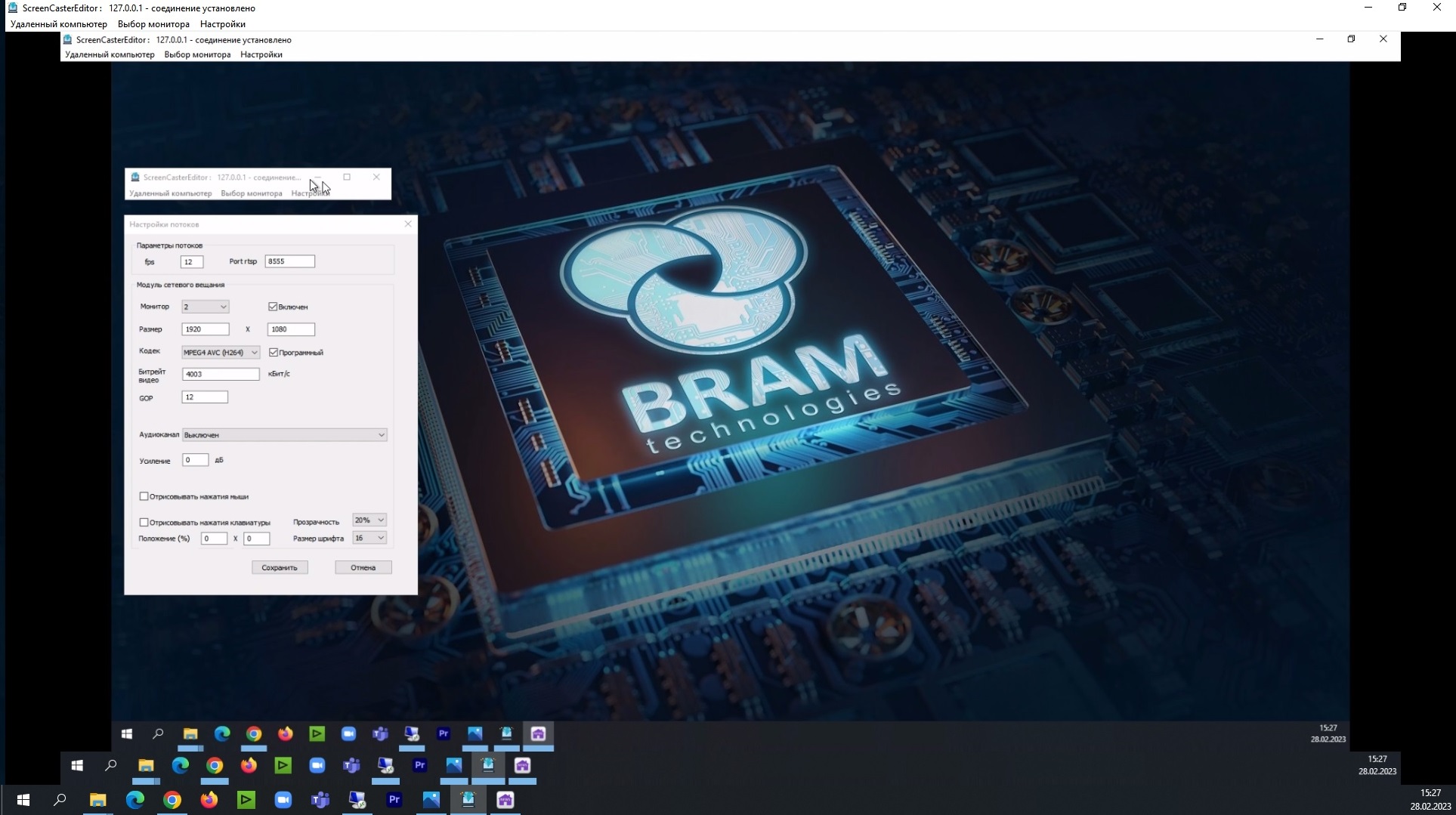
Task: Open Adobe Premiere Pro from taskbar
Action: tap(394, 800)
